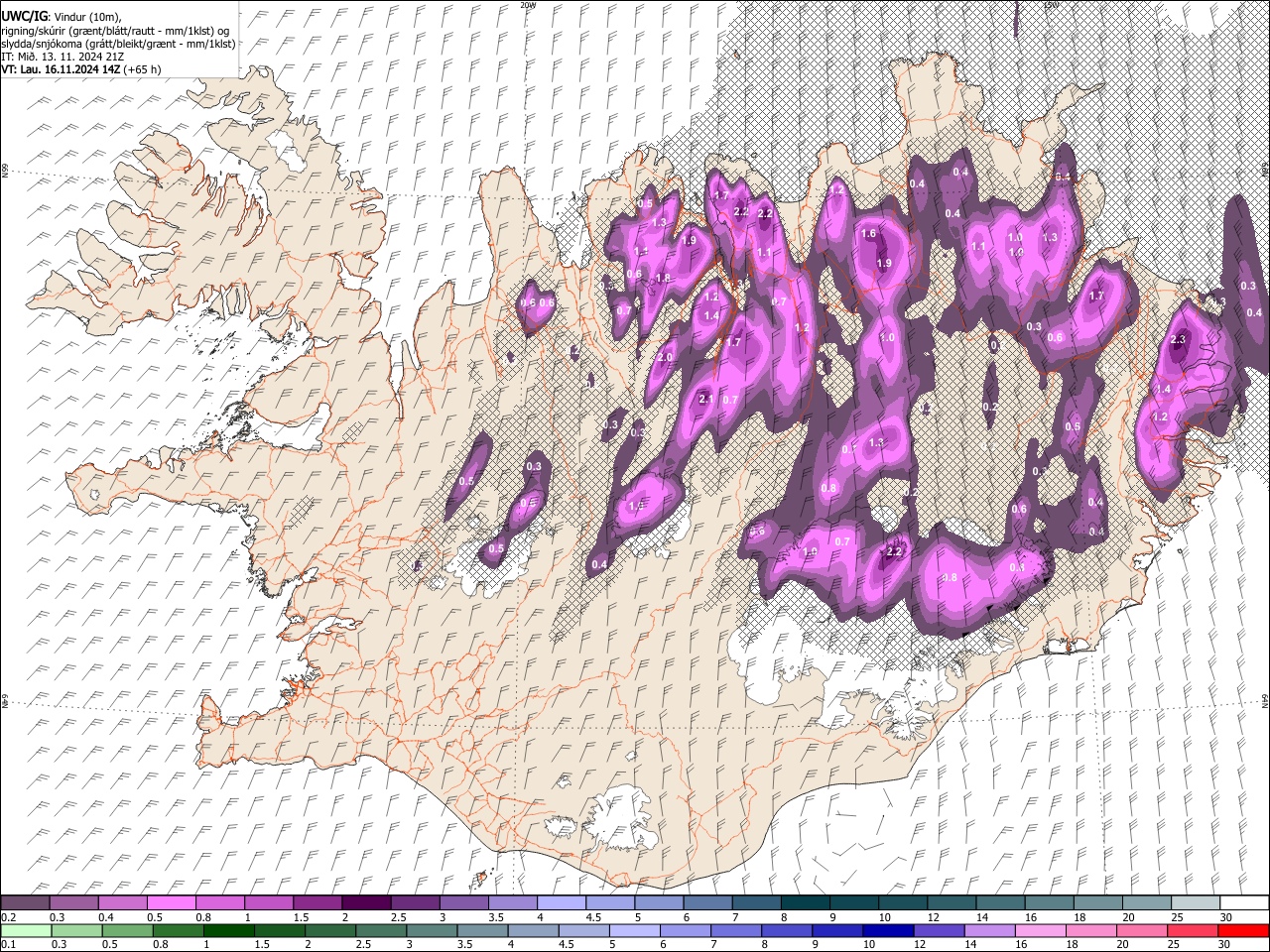The height and width of the screenshot is (952, 1270).
Task: Click the "slydda/snjókoma (grátt/bleikt/grænt - mm/1klst)" line
Action: tap(118, 44)
